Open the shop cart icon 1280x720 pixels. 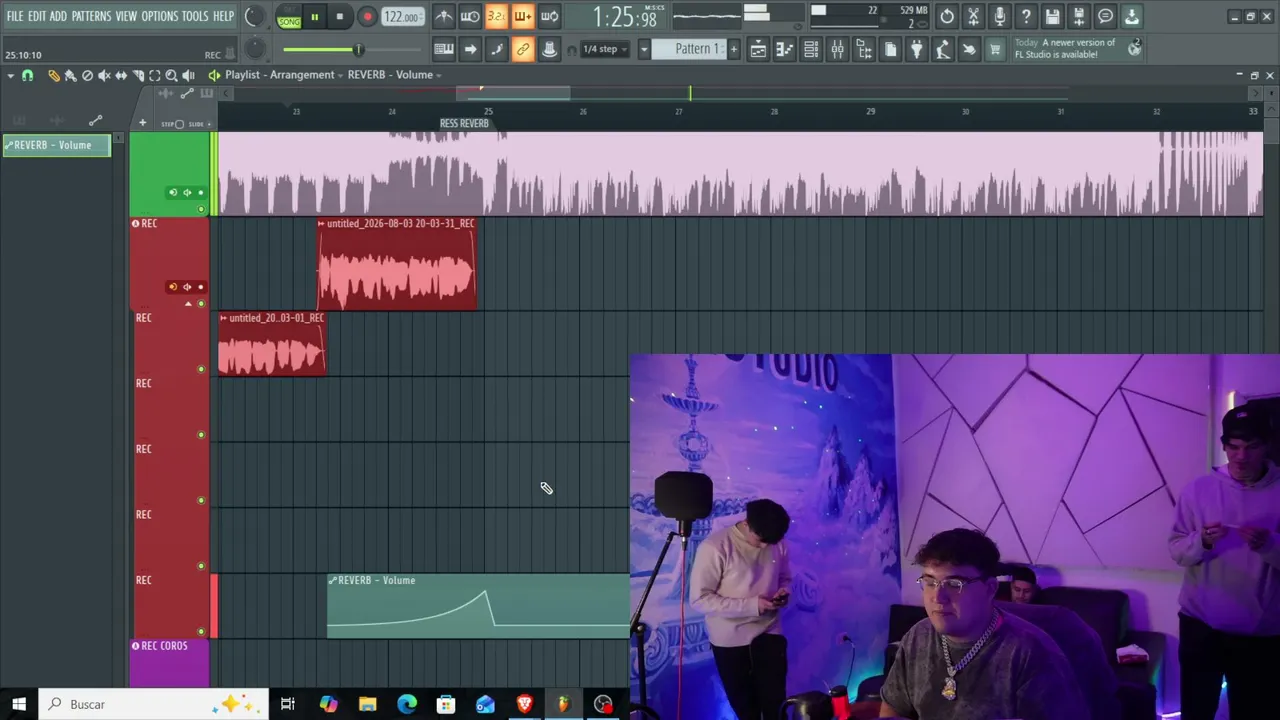tap(995, 49)
